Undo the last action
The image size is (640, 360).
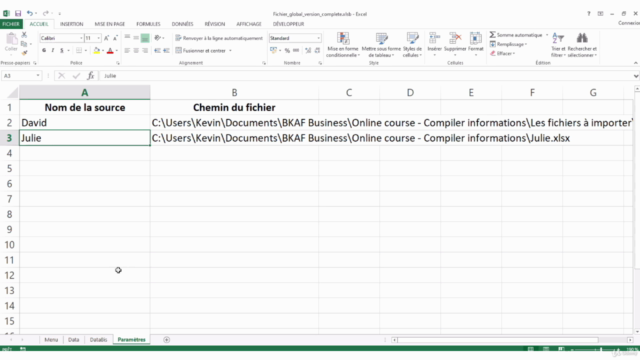pos(30,13)
